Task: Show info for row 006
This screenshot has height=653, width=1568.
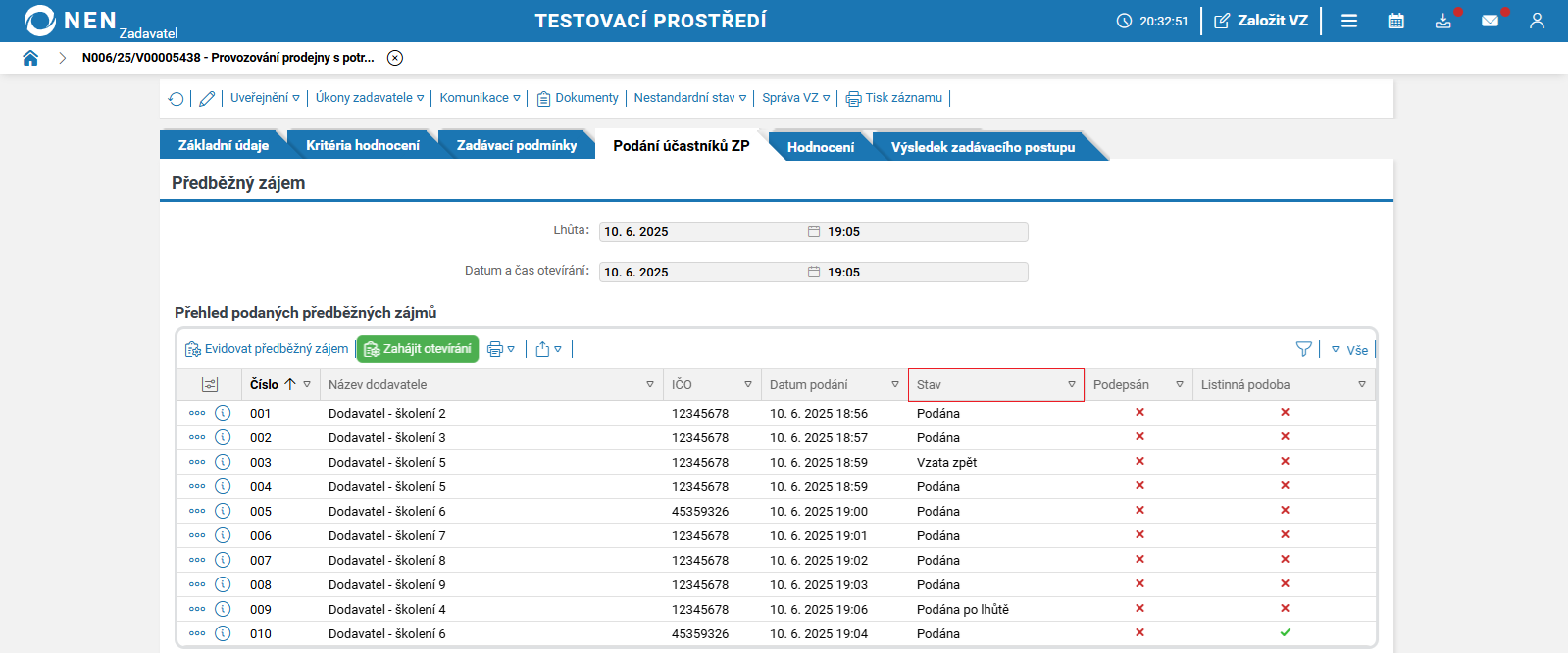Action: point(223,535)
